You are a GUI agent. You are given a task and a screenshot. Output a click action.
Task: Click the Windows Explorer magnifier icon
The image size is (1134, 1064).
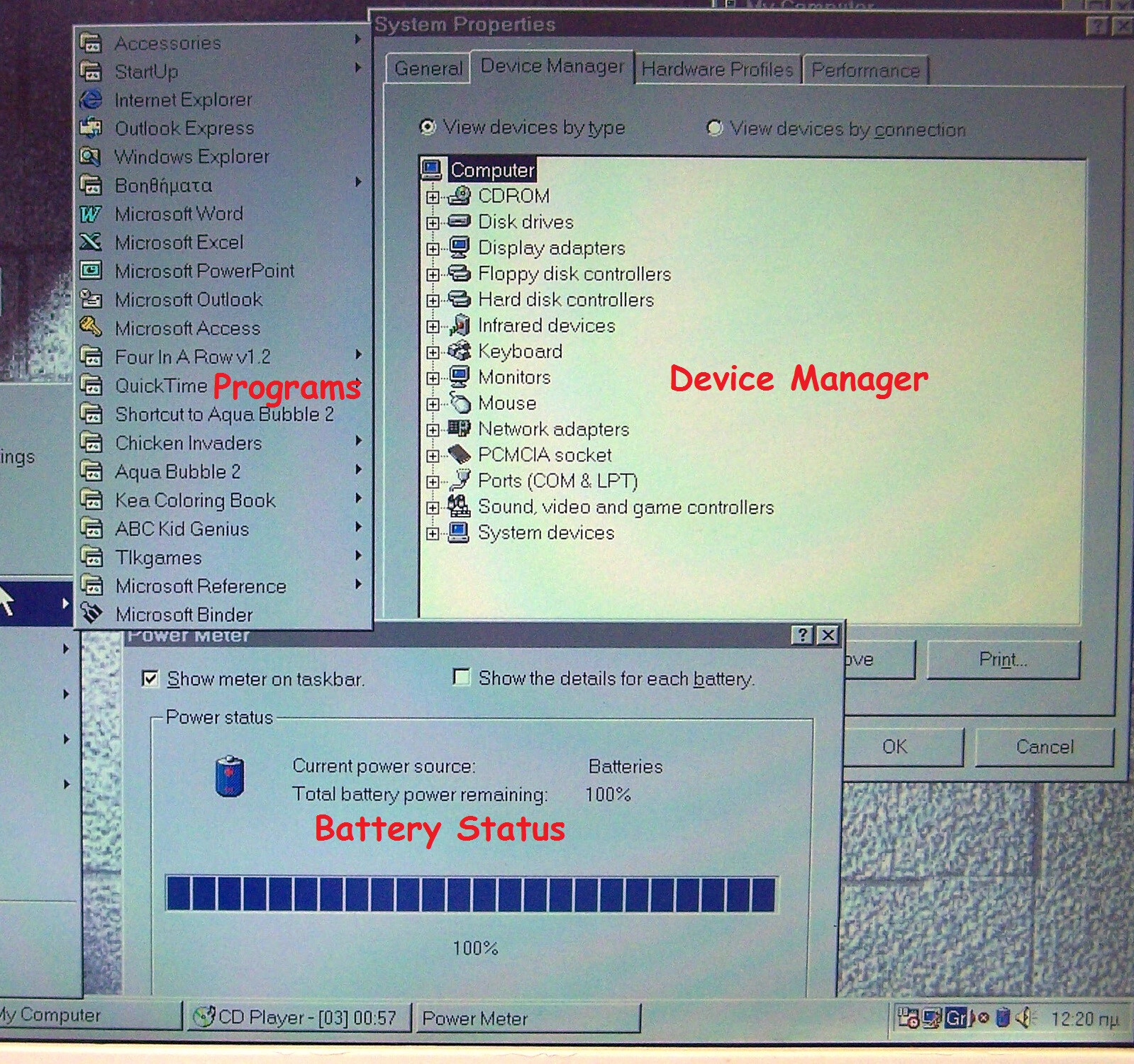(x=91, y=157)
